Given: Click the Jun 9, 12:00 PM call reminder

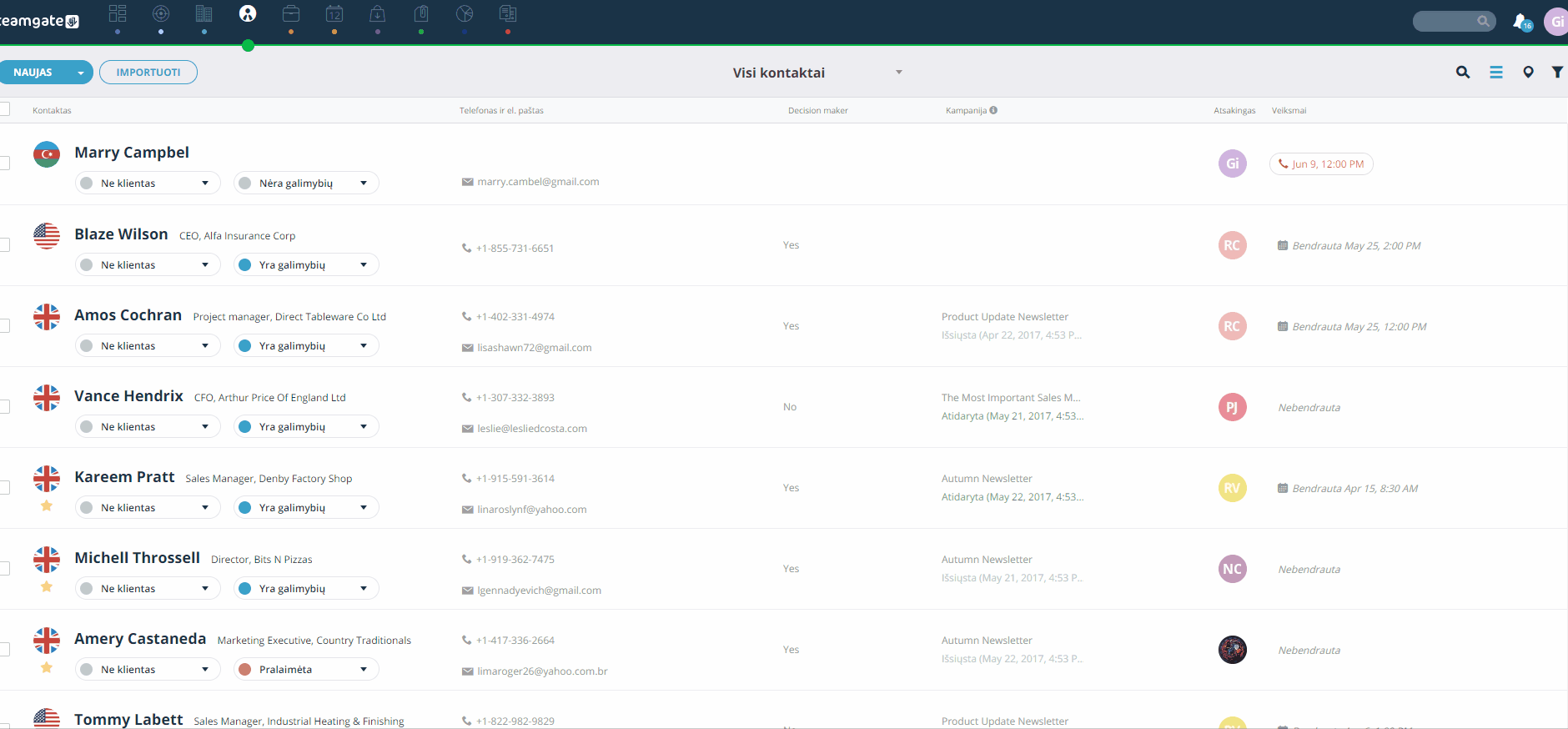Looking at the screenshot, I should pyautogui.click(x=1321, y=164).
